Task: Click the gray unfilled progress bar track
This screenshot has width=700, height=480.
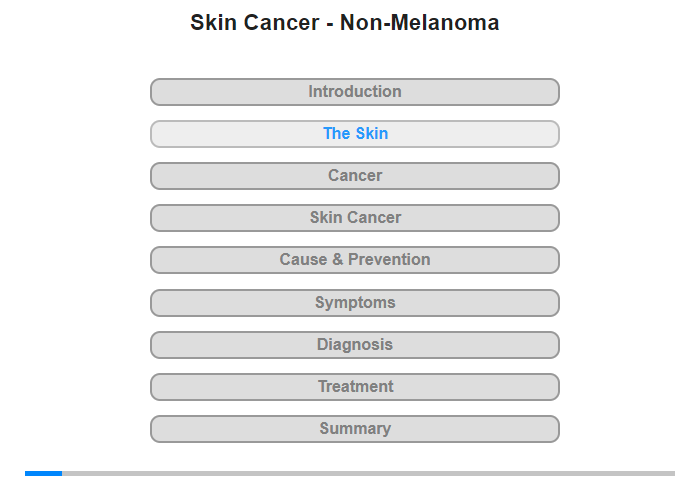Action: [x=368, y=473]
